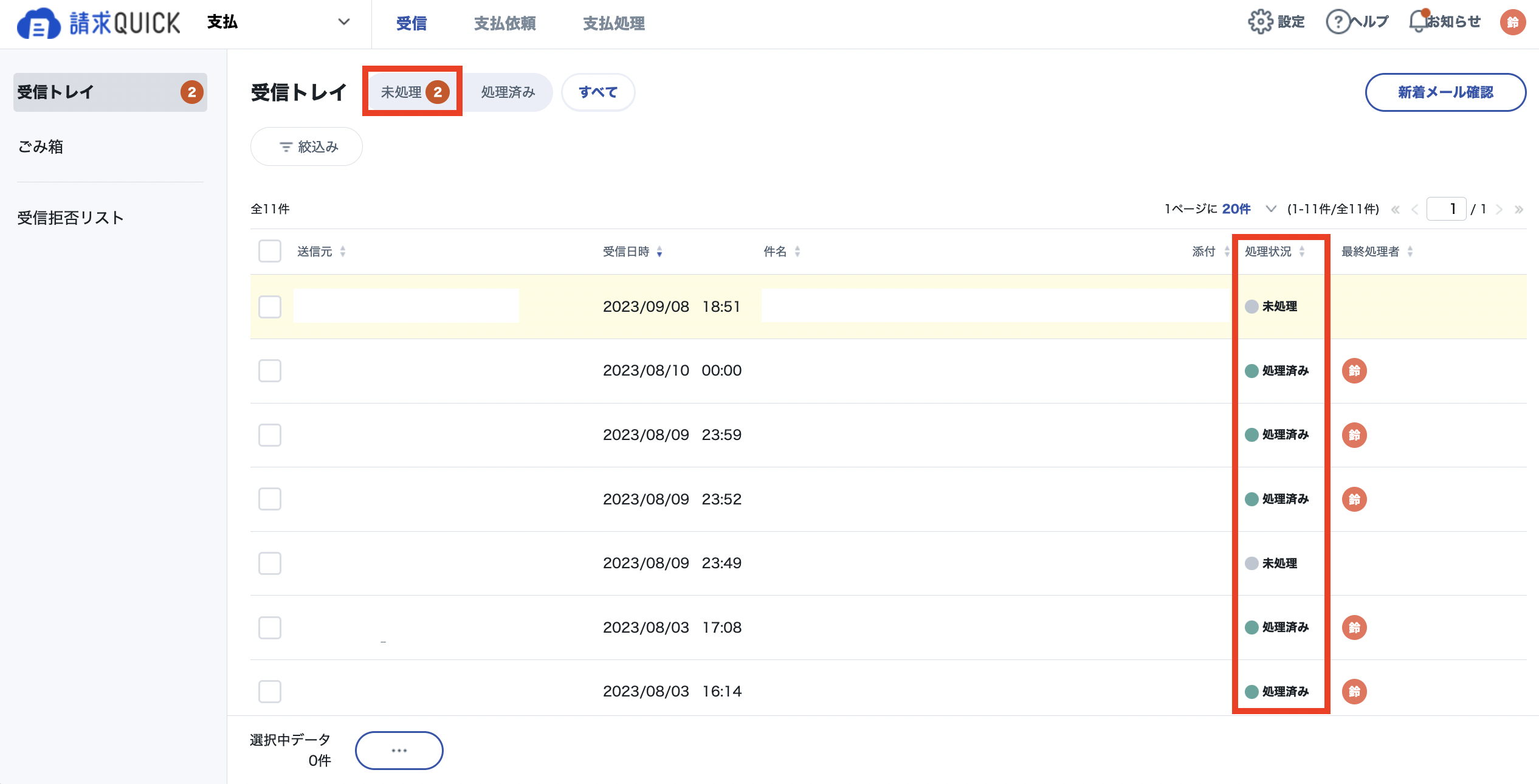Switch to the 支払依頼 top tab
The image size is (1539, 784).
coord(505,23)
